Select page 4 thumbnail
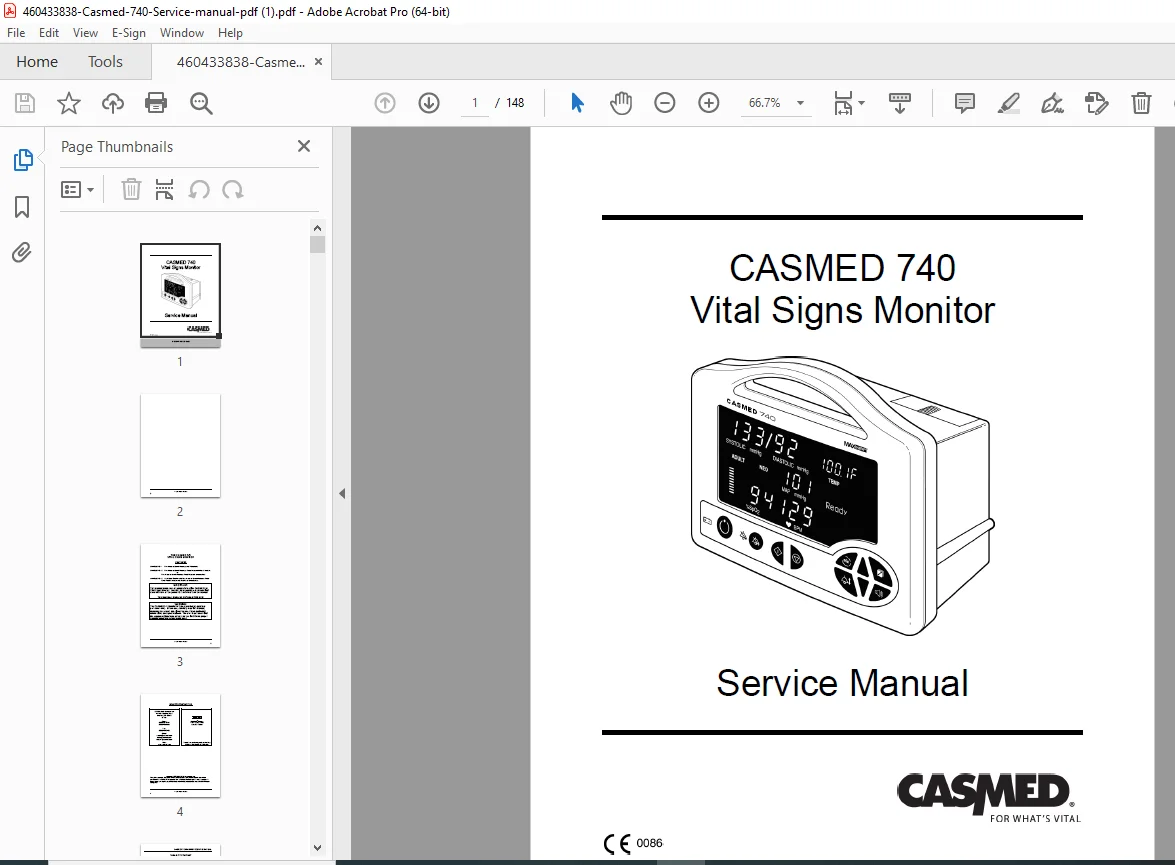 181,746
